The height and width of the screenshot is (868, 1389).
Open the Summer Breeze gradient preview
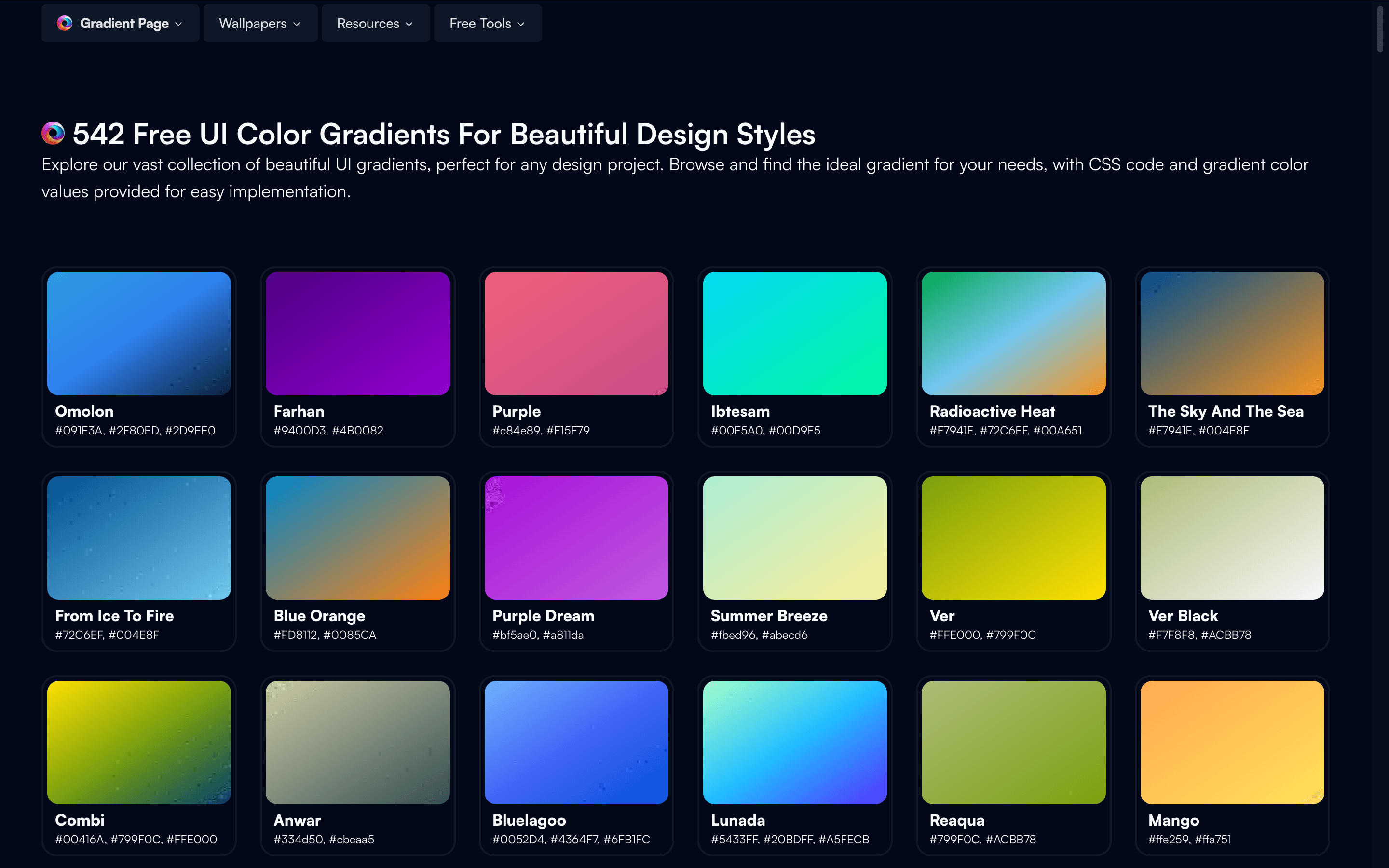pyautogui.click(x=795, y=538)
